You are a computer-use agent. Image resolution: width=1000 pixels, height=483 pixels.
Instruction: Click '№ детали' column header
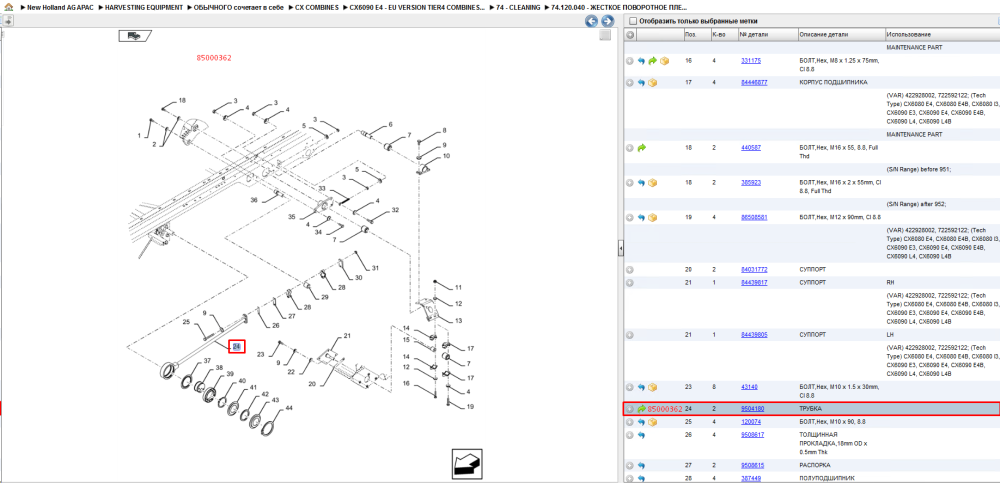(767, 34)
